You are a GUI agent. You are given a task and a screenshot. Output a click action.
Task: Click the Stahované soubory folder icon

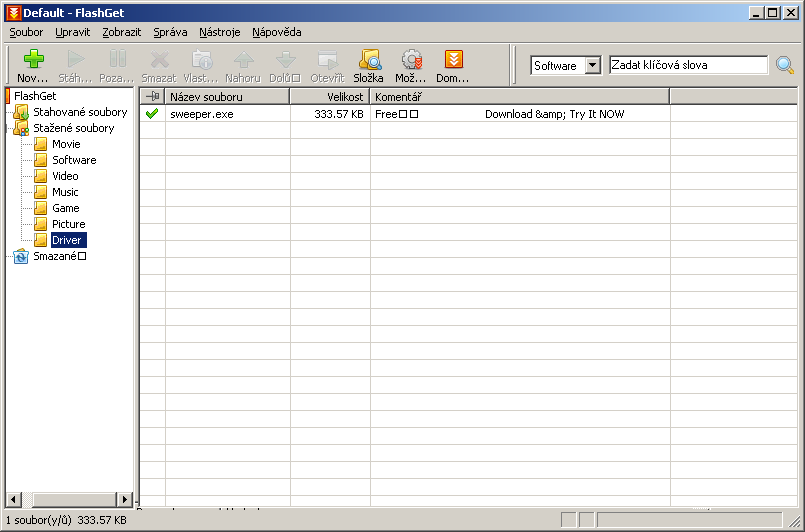21,112
